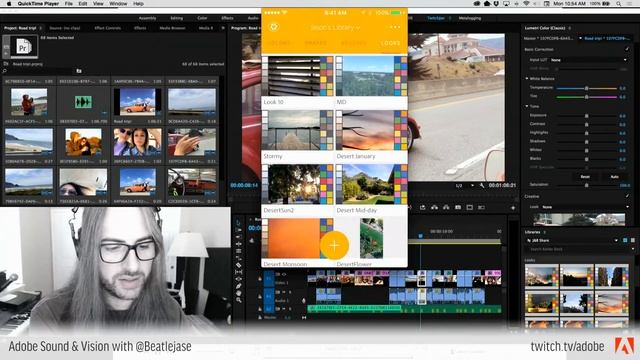Adjust the Tint slider handle
Image resolution: width=640 pixels, height=360 pixels.
[587, 97]
